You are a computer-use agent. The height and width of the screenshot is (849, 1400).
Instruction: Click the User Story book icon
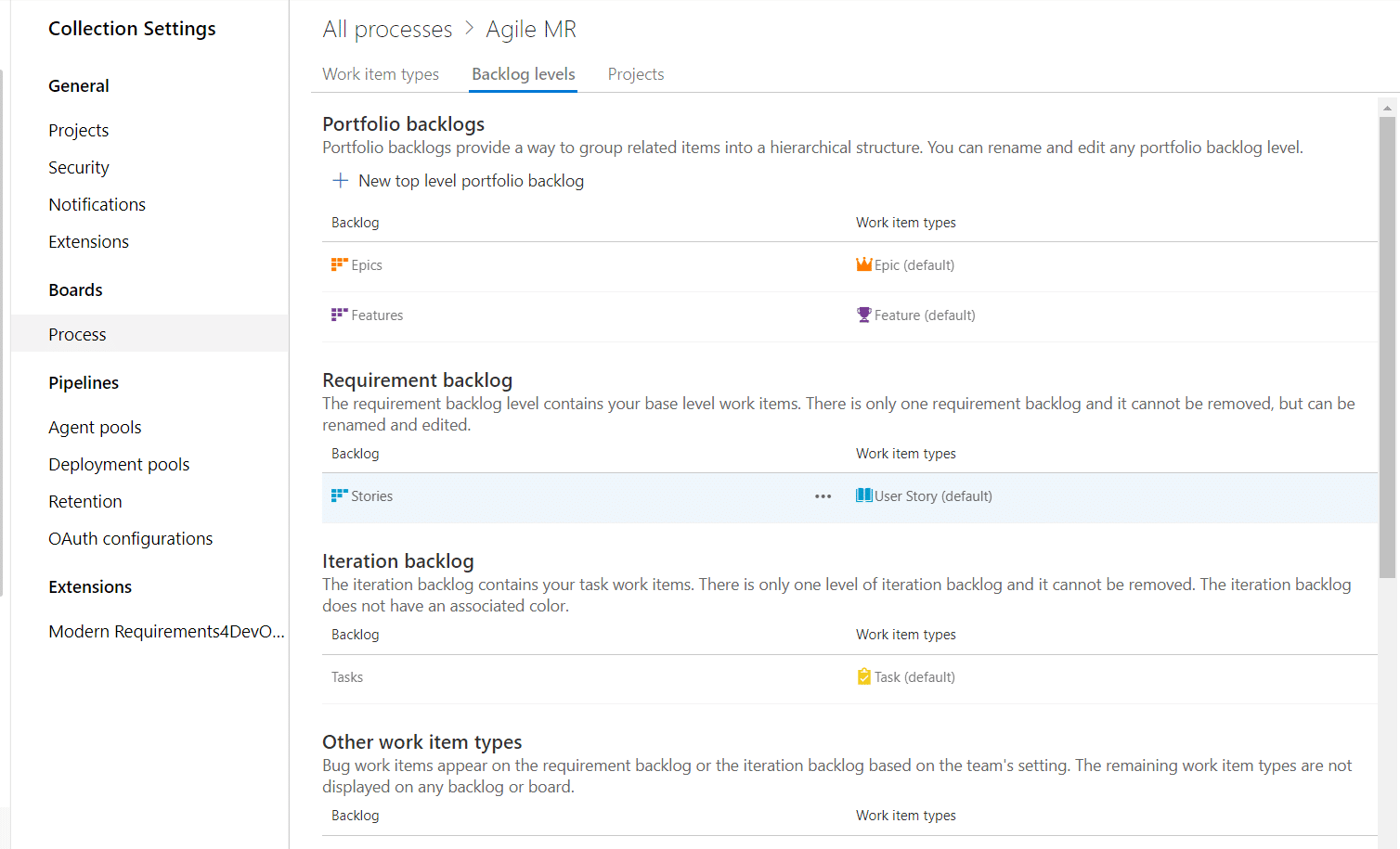[x=863, y=495]
